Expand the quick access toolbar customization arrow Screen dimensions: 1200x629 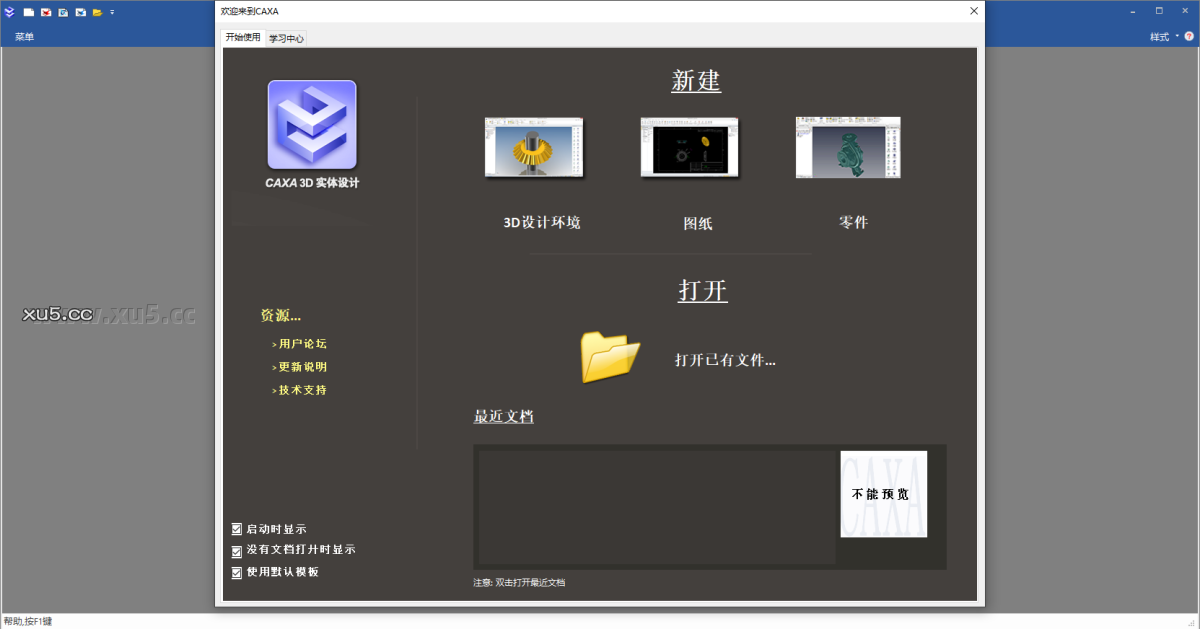(112, 12)
